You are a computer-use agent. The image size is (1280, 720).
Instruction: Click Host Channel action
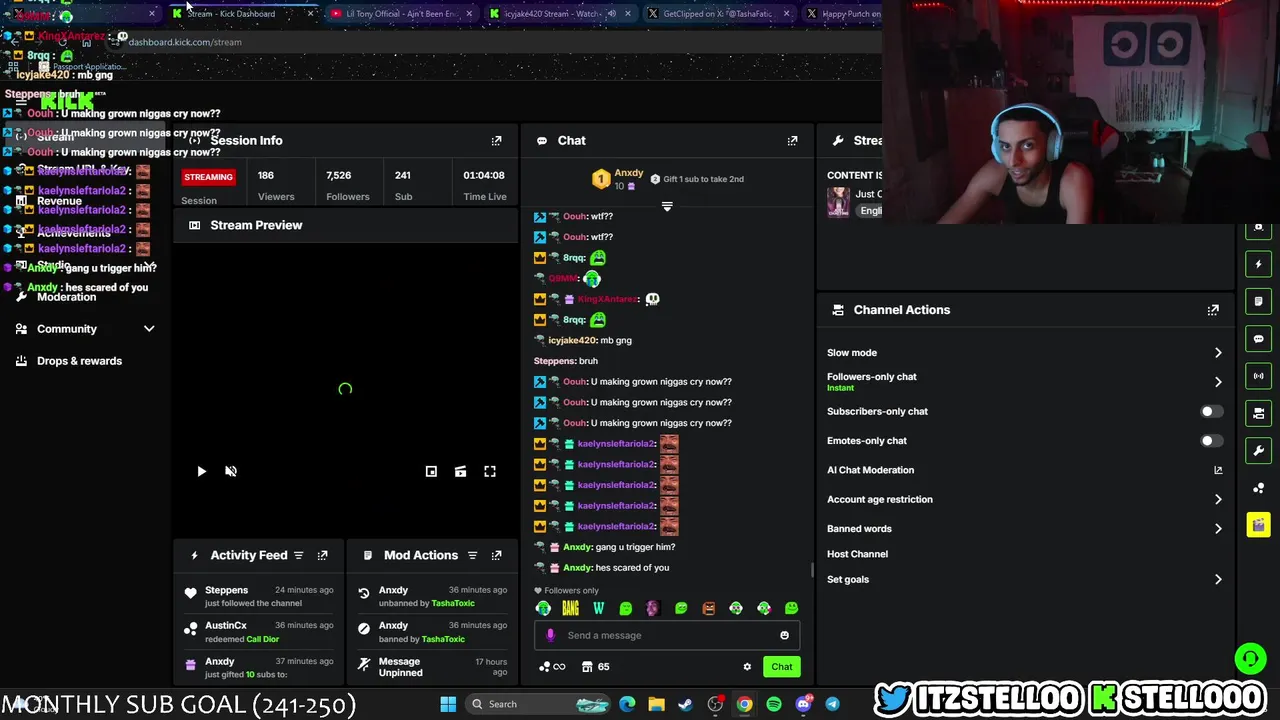857,554
